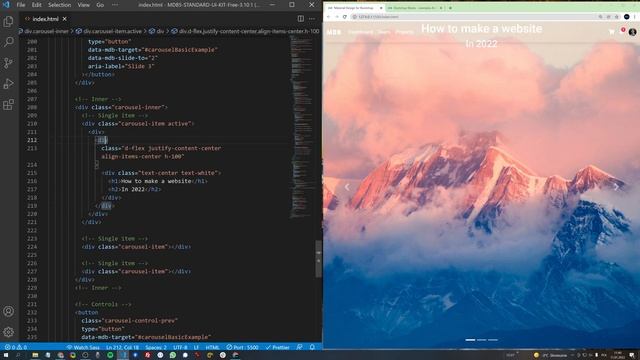640x360 pixels.
Task: Click the split editor icon in VS Code
Action: coord(301,19)
